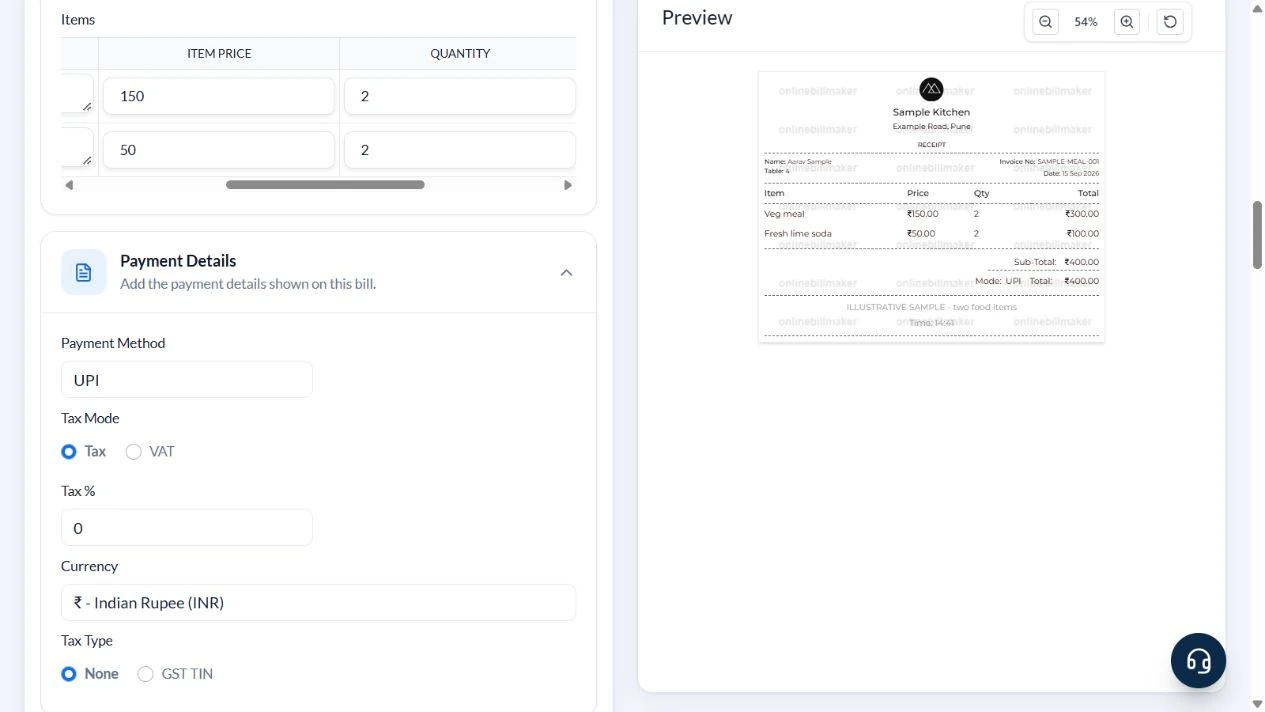Edit quantity of the 150 item
Screen dimensions: 1265x712
(460, 96)
